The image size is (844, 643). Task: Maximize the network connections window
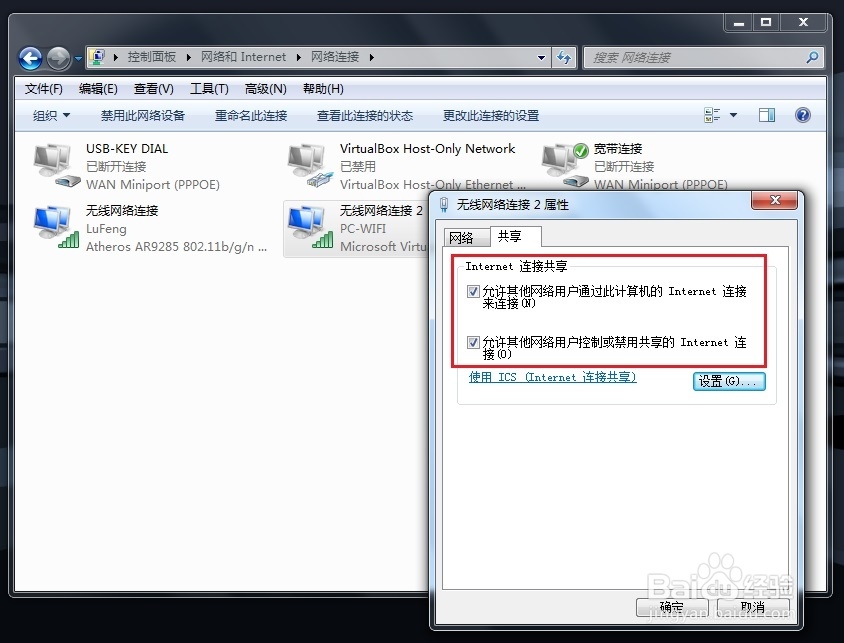[766, 22]
